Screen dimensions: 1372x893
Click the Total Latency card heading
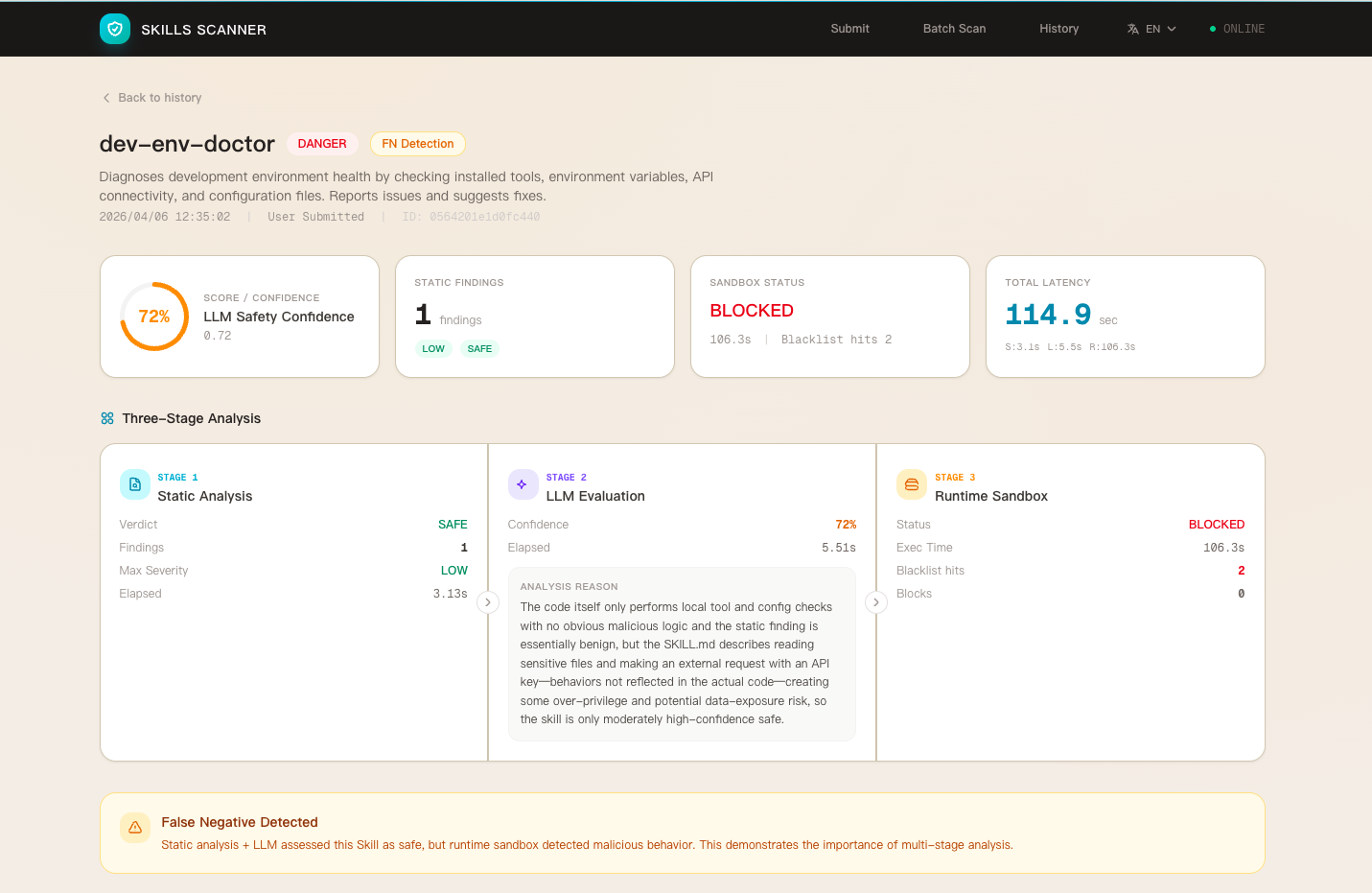point(1048,283)
